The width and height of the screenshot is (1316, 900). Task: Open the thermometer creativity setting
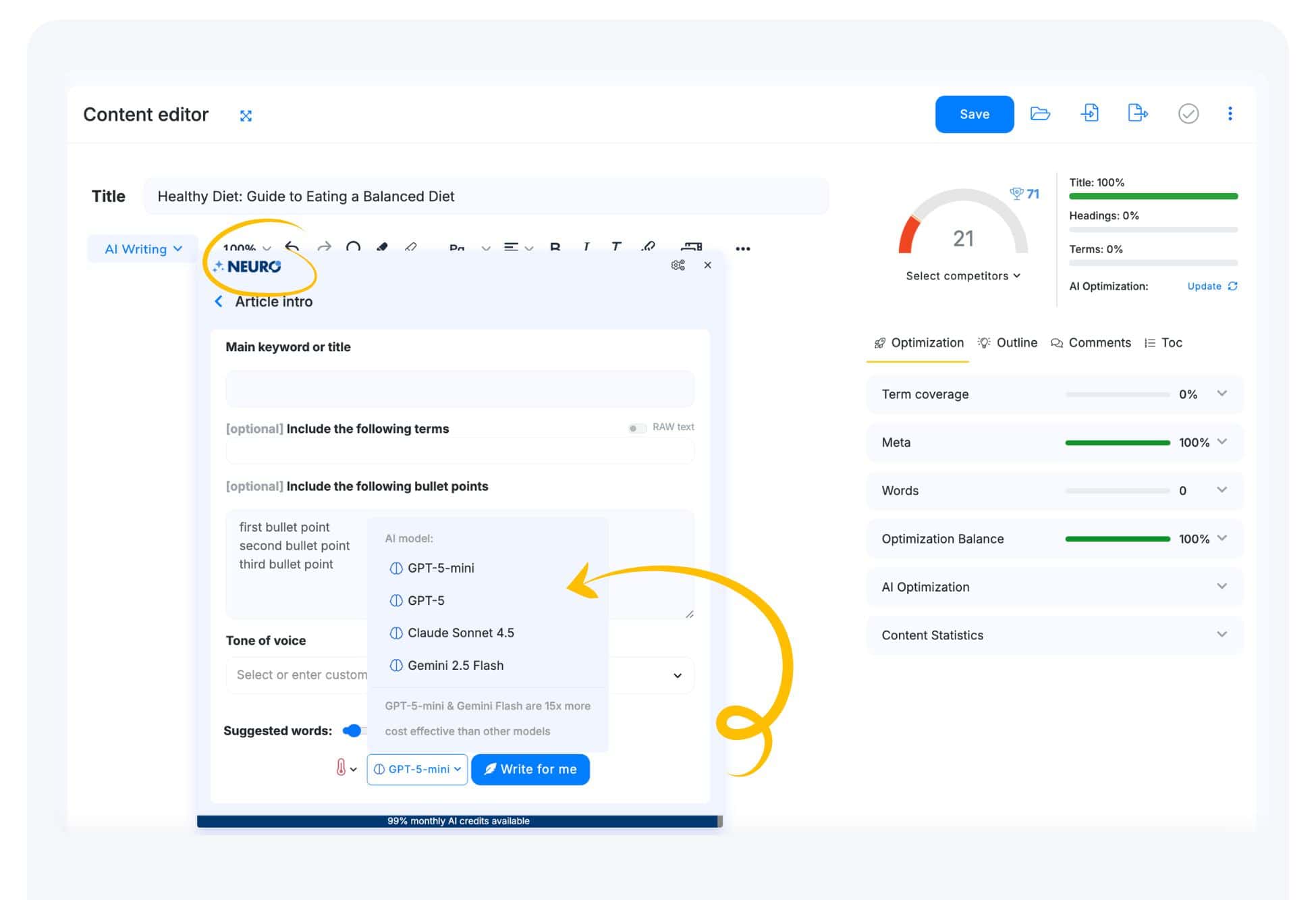click(x=346, y=768)
